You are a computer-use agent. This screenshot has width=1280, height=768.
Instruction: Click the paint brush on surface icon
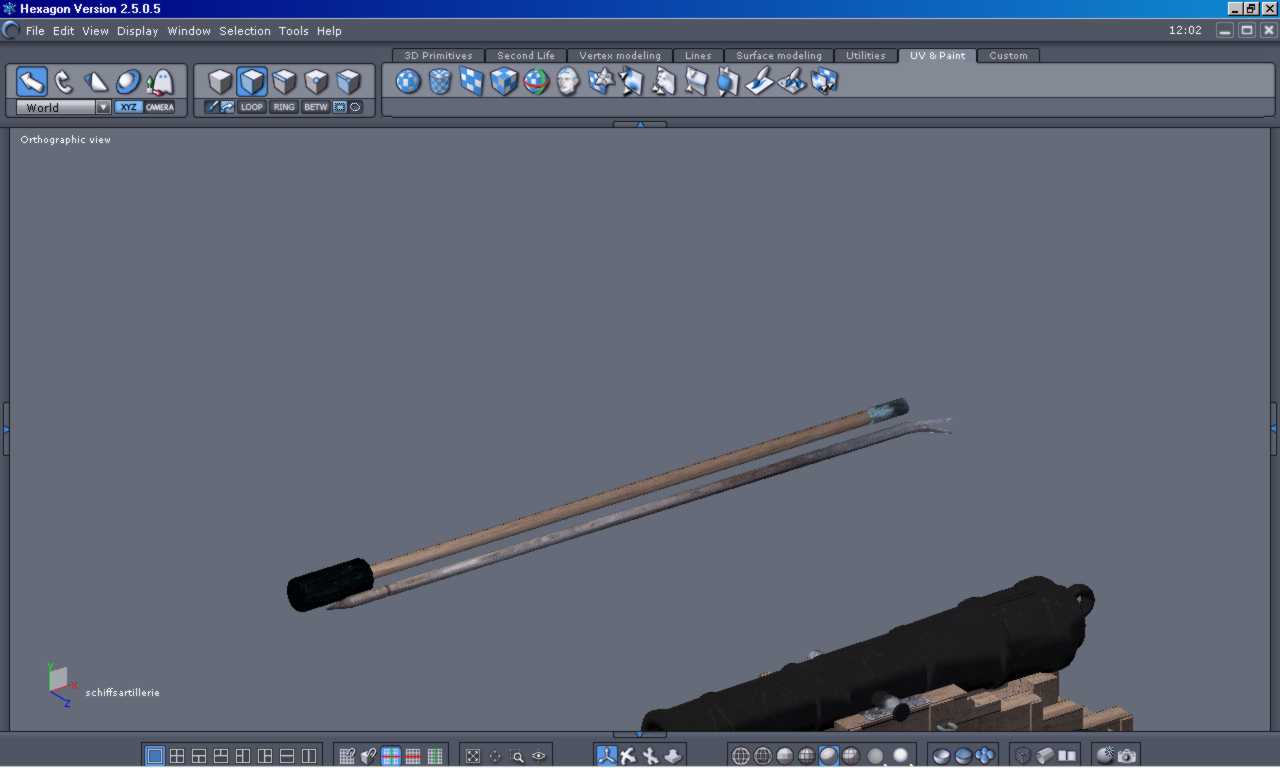coord(760,81)
